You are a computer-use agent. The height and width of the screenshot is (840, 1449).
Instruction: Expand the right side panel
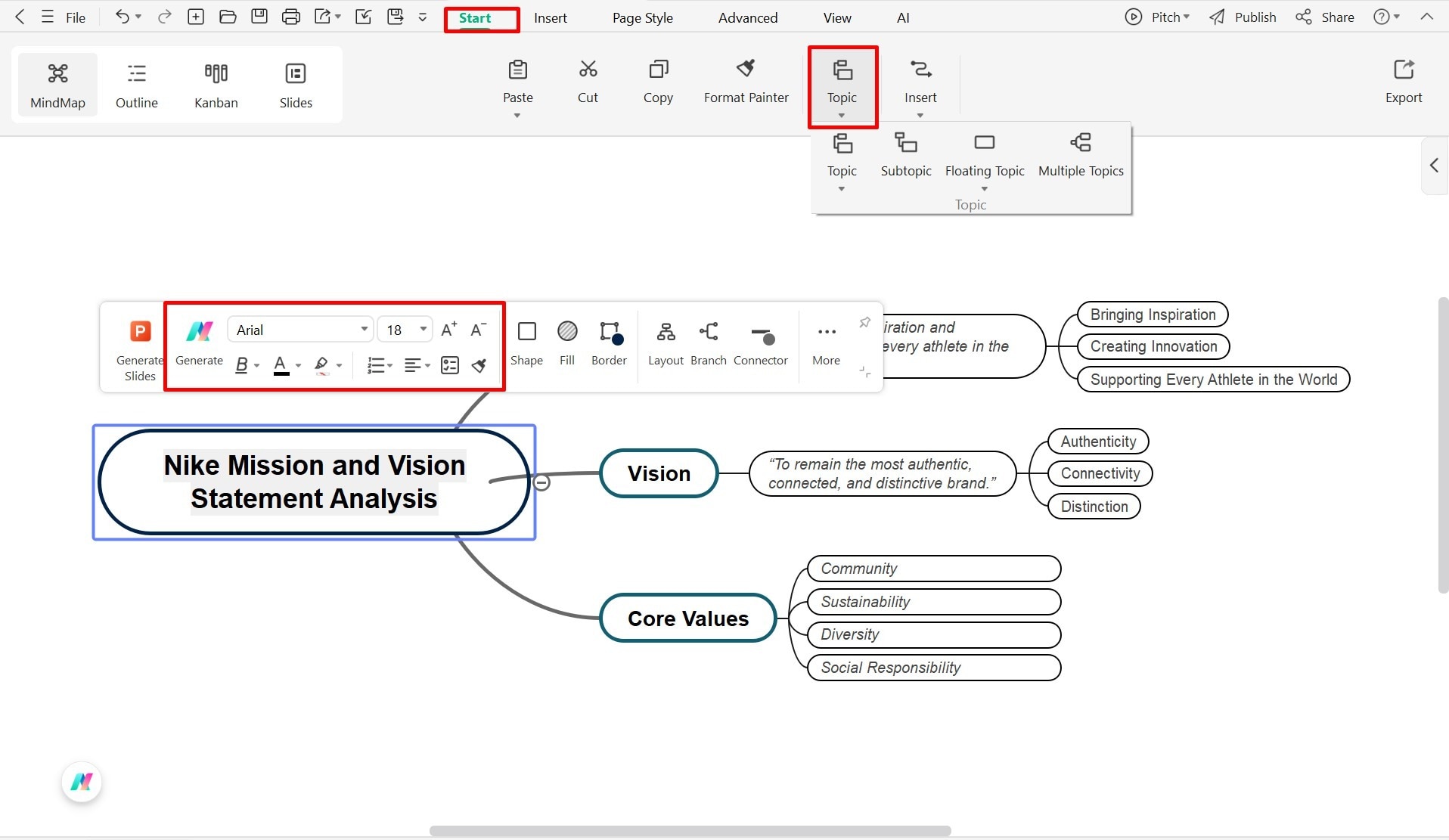click(x=1435, y=165)
